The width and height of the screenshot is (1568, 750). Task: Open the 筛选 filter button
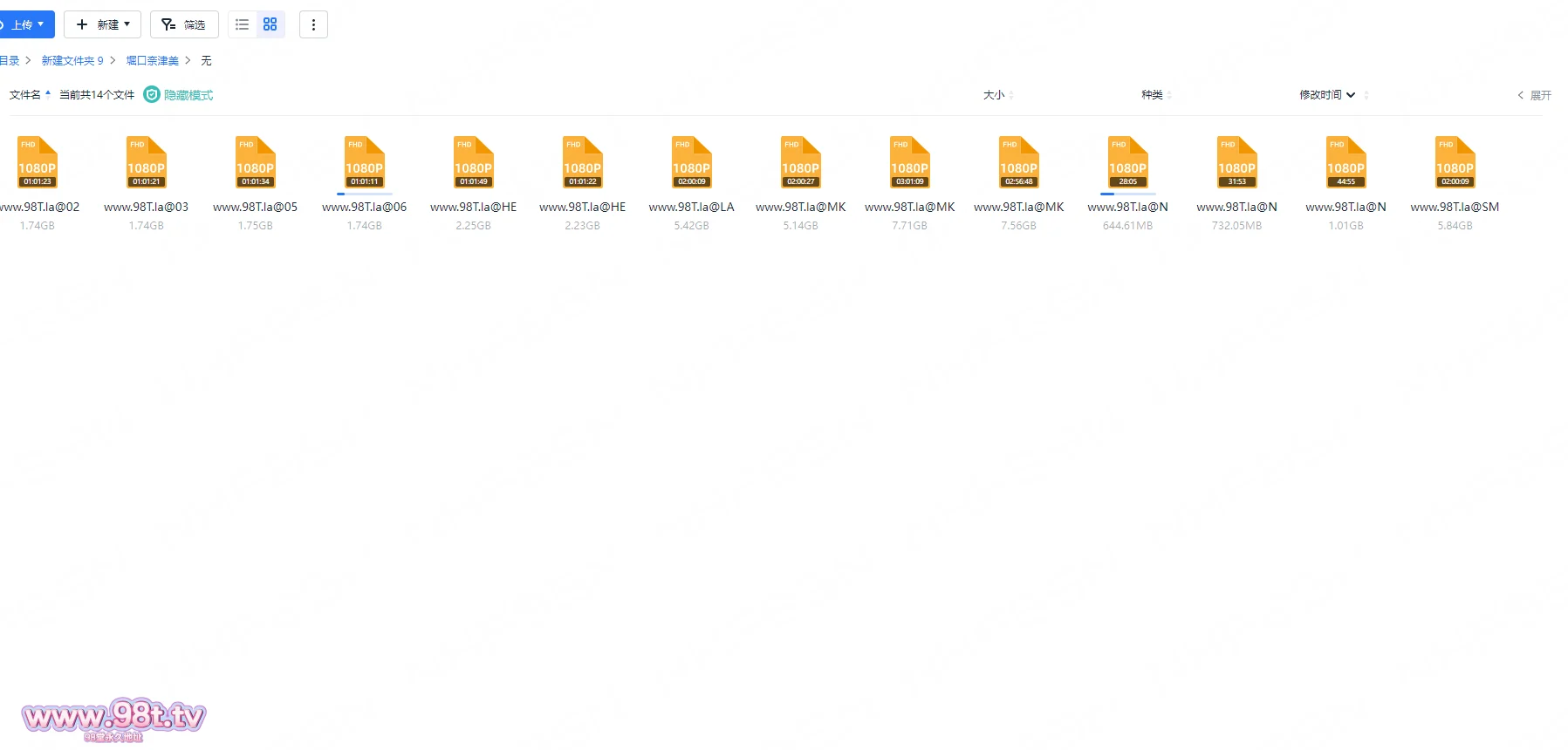(x=184, y=24)
